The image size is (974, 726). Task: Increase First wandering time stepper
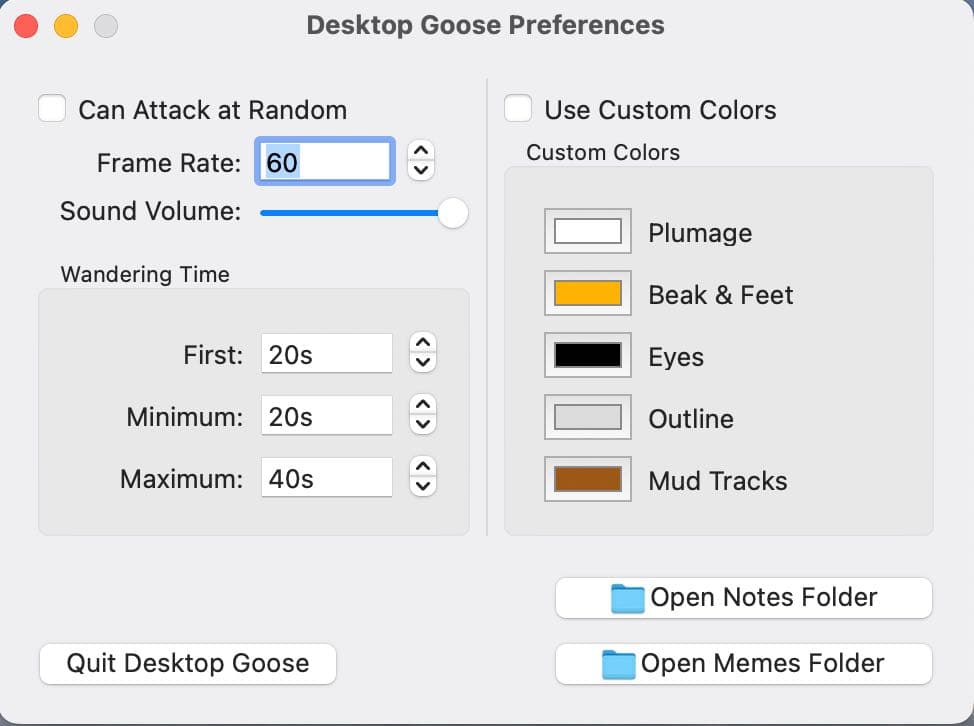point(423,343)
